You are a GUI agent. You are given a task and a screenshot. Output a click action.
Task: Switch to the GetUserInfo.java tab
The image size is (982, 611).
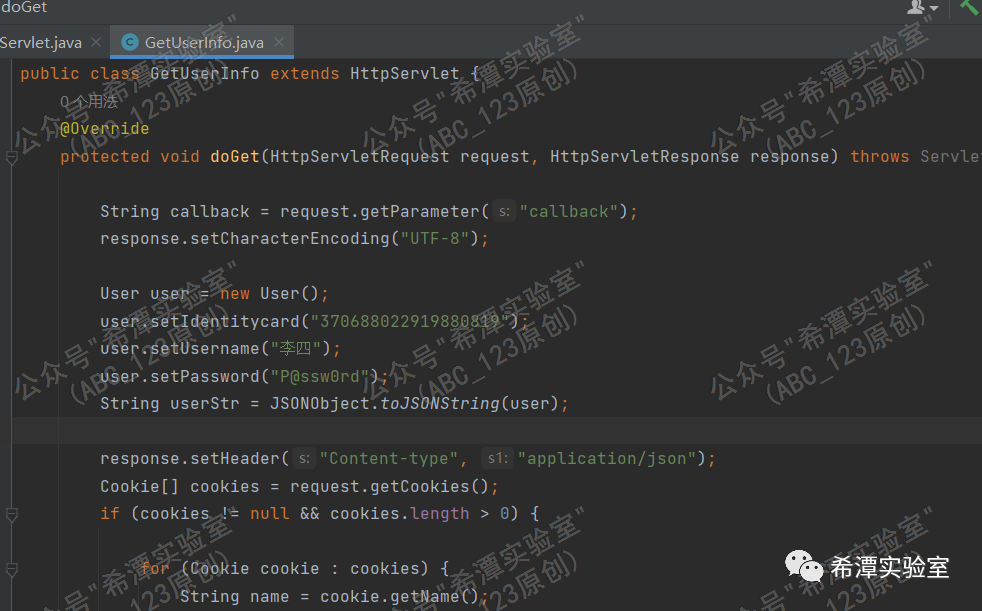pos(204,43)
